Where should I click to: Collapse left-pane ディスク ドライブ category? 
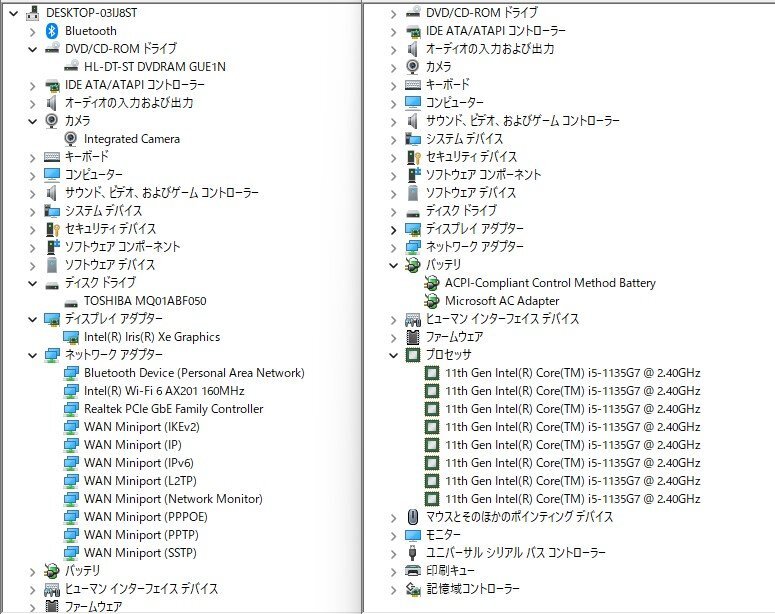(x=33, y=283)
